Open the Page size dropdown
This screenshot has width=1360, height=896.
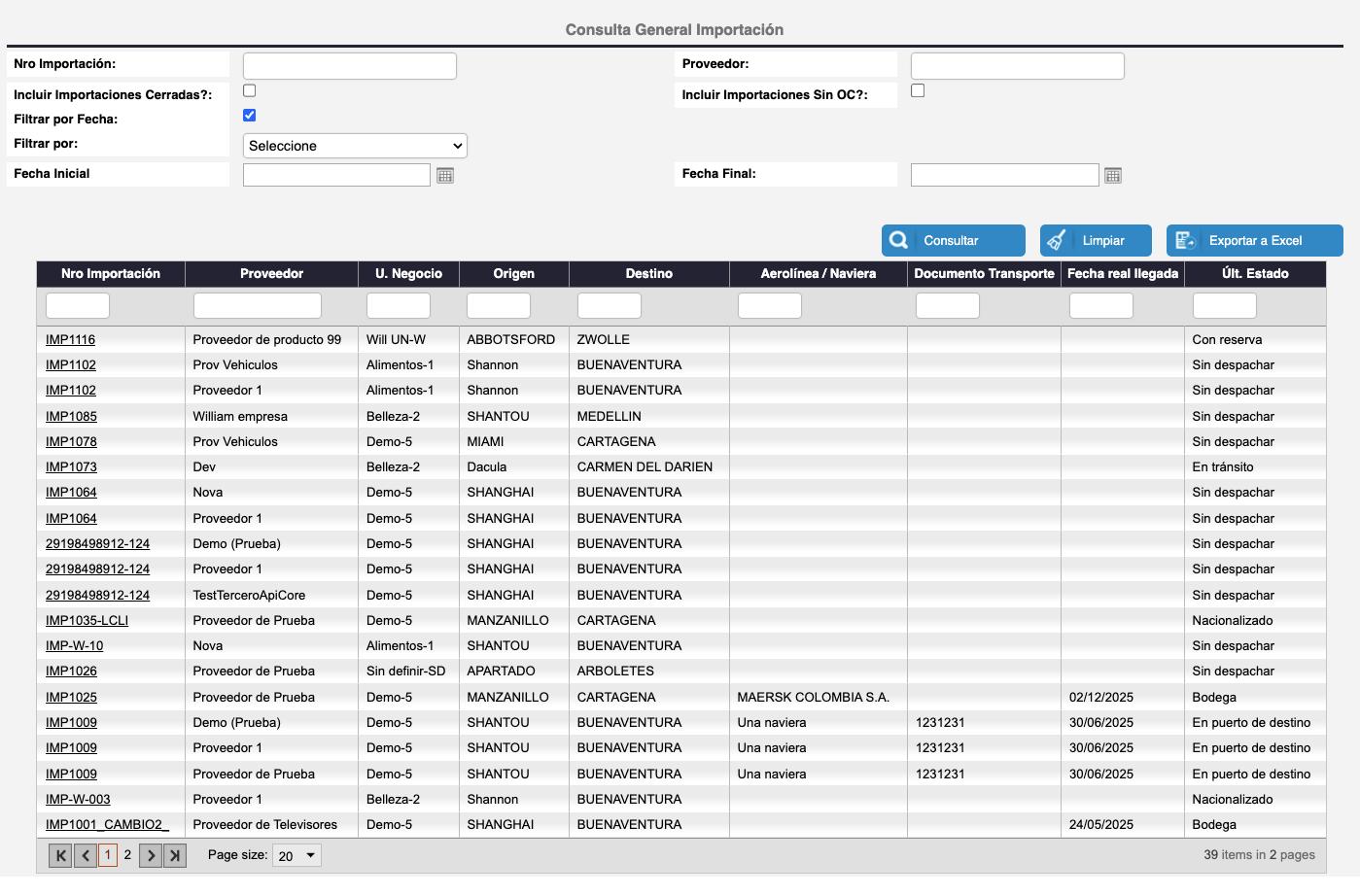[296, 855]
